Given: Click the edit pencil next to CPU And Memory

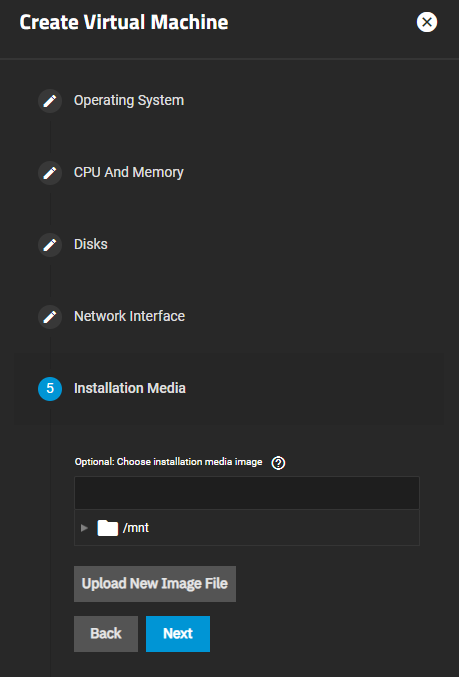Looking at the screenshot, I should pos(50,173).
